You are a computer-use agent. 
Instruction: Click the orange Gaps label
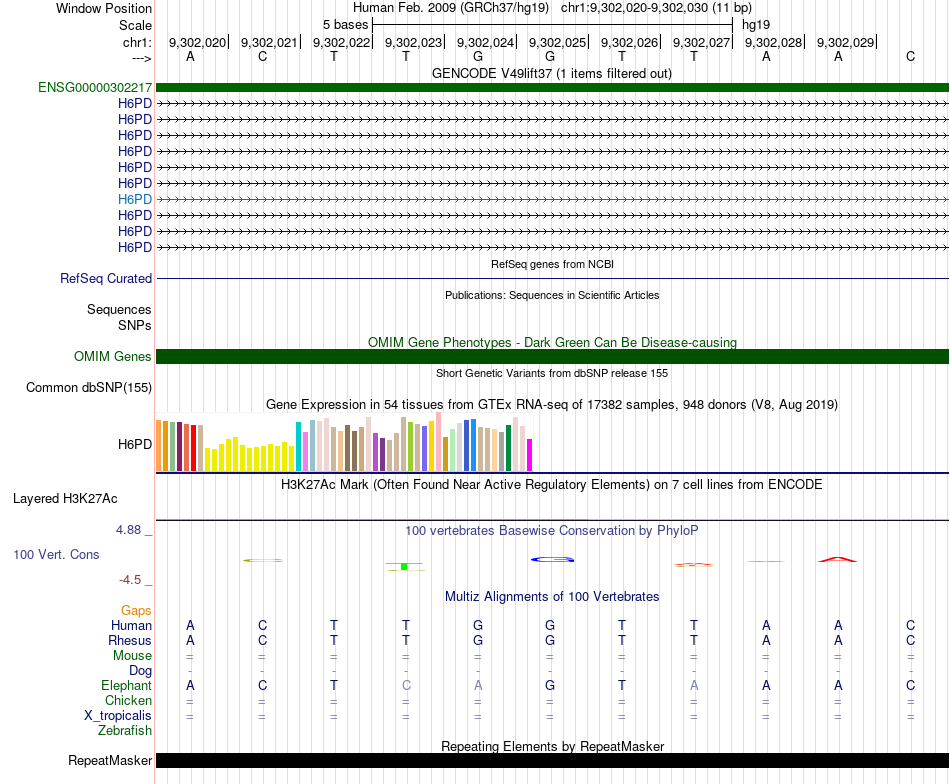pyautogui.click(x=136, y=611)
